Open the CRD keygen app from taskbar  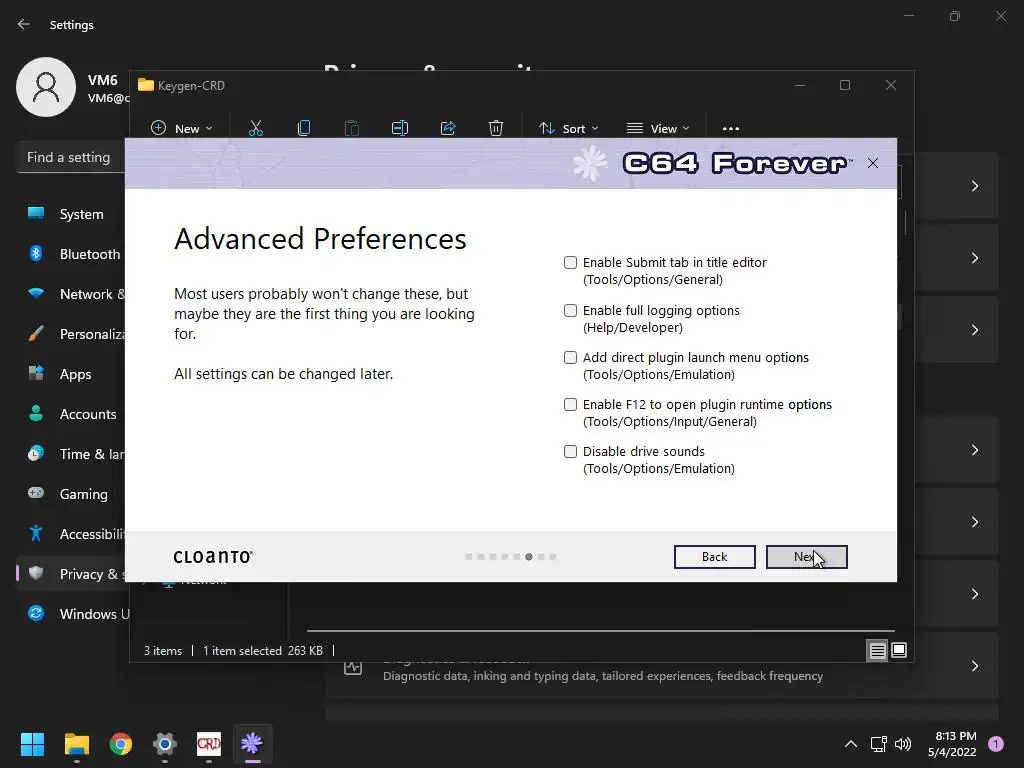[209, 744]
